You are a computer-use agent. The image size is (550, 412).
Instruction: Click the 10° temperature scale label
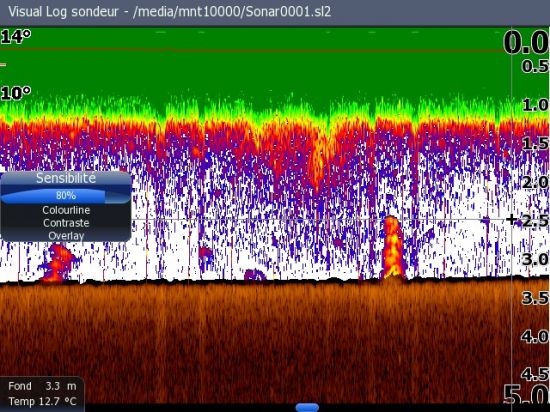click(16, 93)
